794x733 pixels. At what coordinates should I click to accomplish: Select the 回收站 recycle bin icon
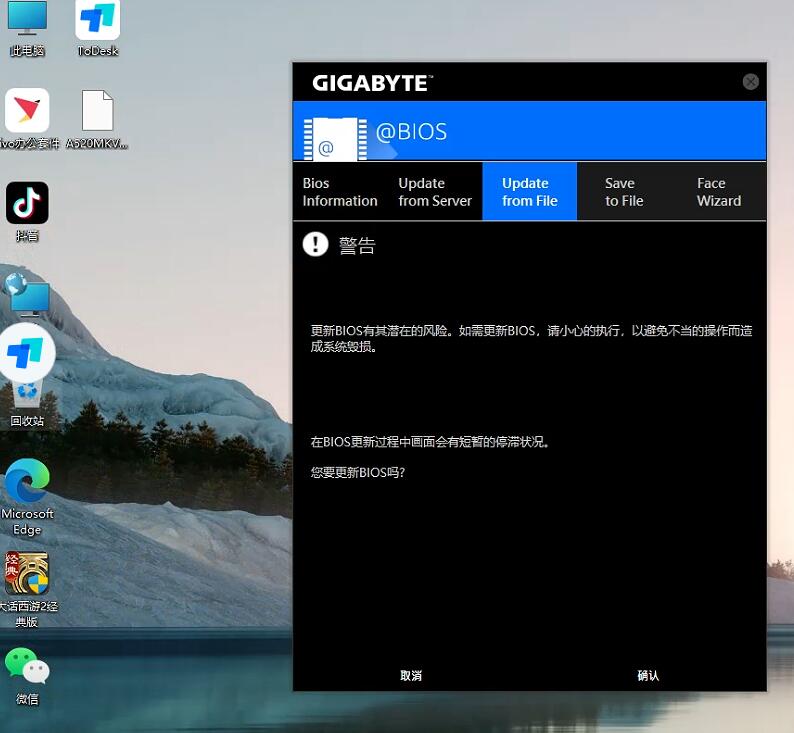point(27,396)
